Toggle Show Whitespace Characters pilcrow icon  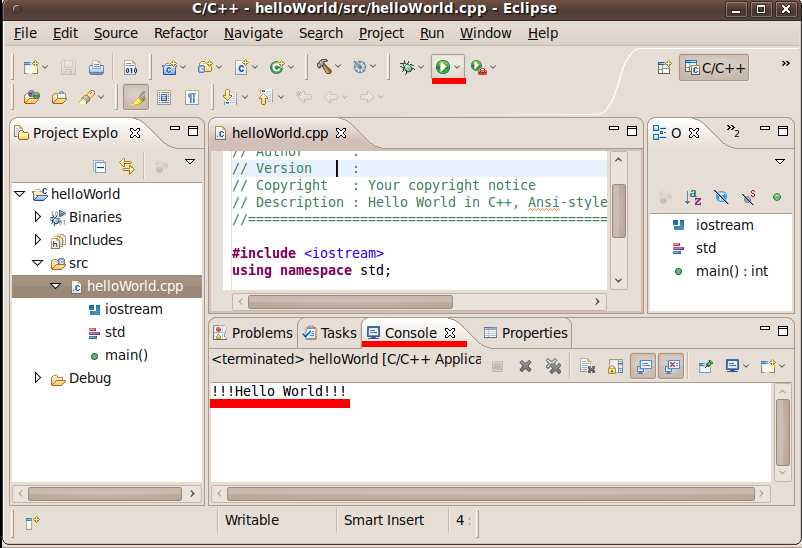[192, 97]
